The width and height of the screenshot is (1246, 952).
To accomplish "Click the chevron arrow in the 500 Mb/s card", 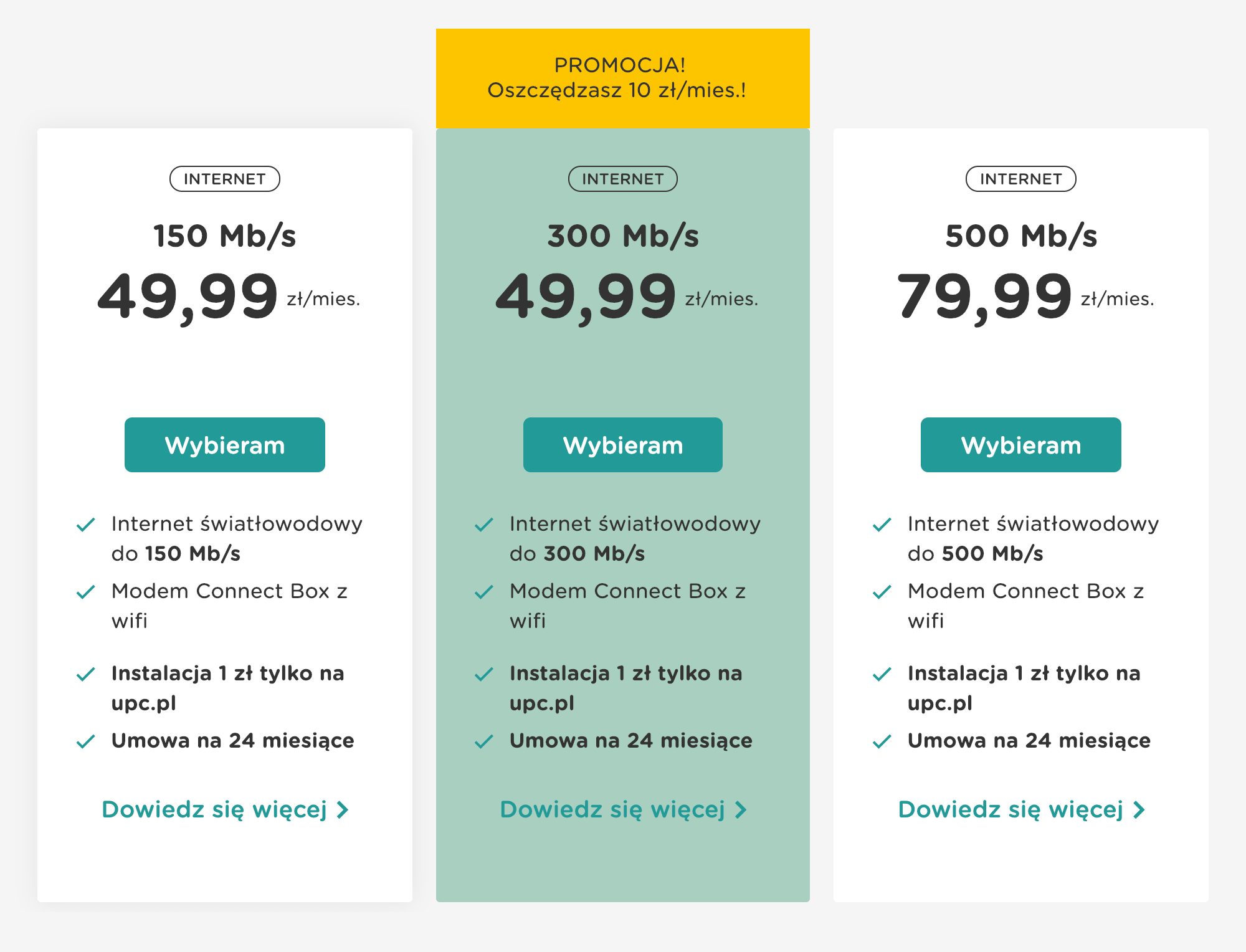I will coord(1139,810).
